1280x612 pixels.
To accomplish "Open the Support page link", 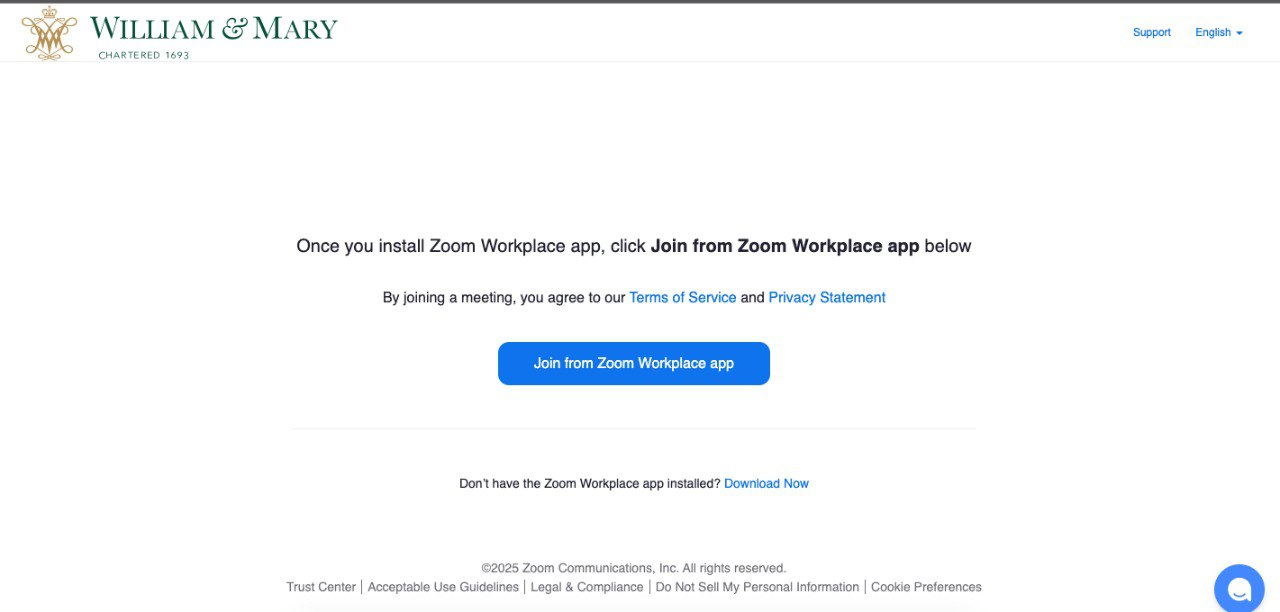I will point(1151,33).
